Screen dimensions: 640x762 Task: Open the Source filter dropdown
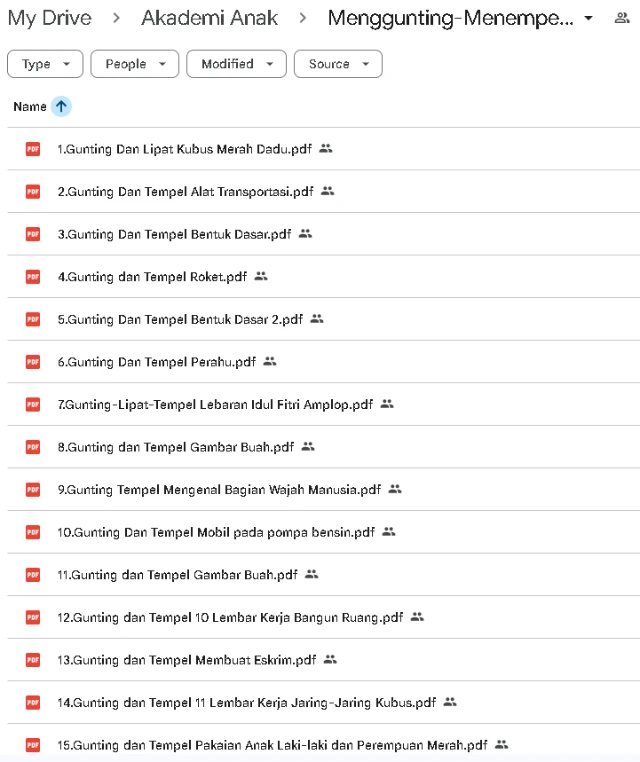tap(338, 64)
